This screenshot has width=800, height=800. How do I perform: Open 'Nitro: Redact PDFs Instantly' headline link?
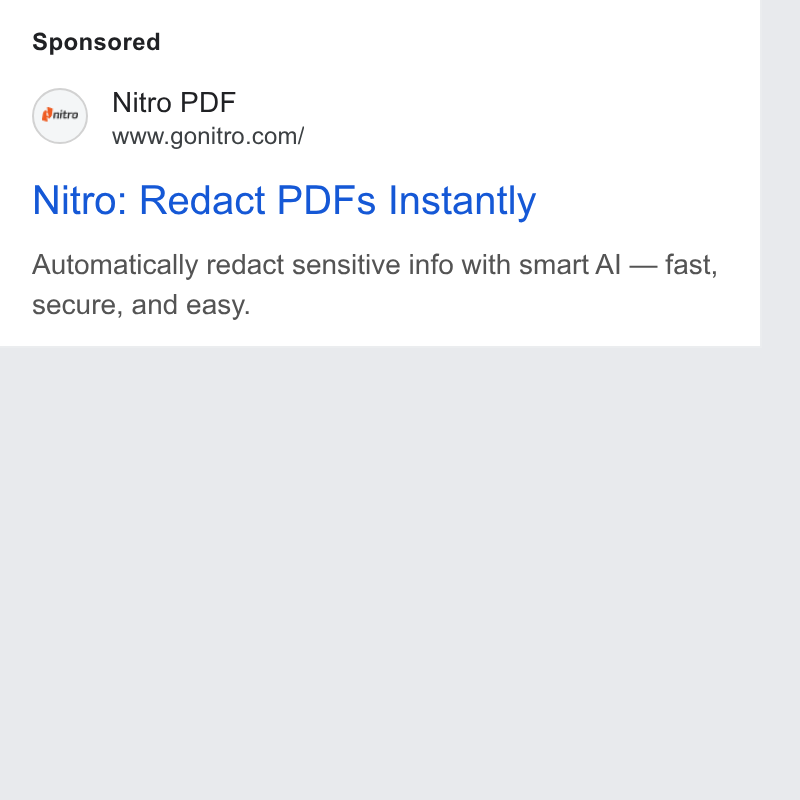click(284, 201)
